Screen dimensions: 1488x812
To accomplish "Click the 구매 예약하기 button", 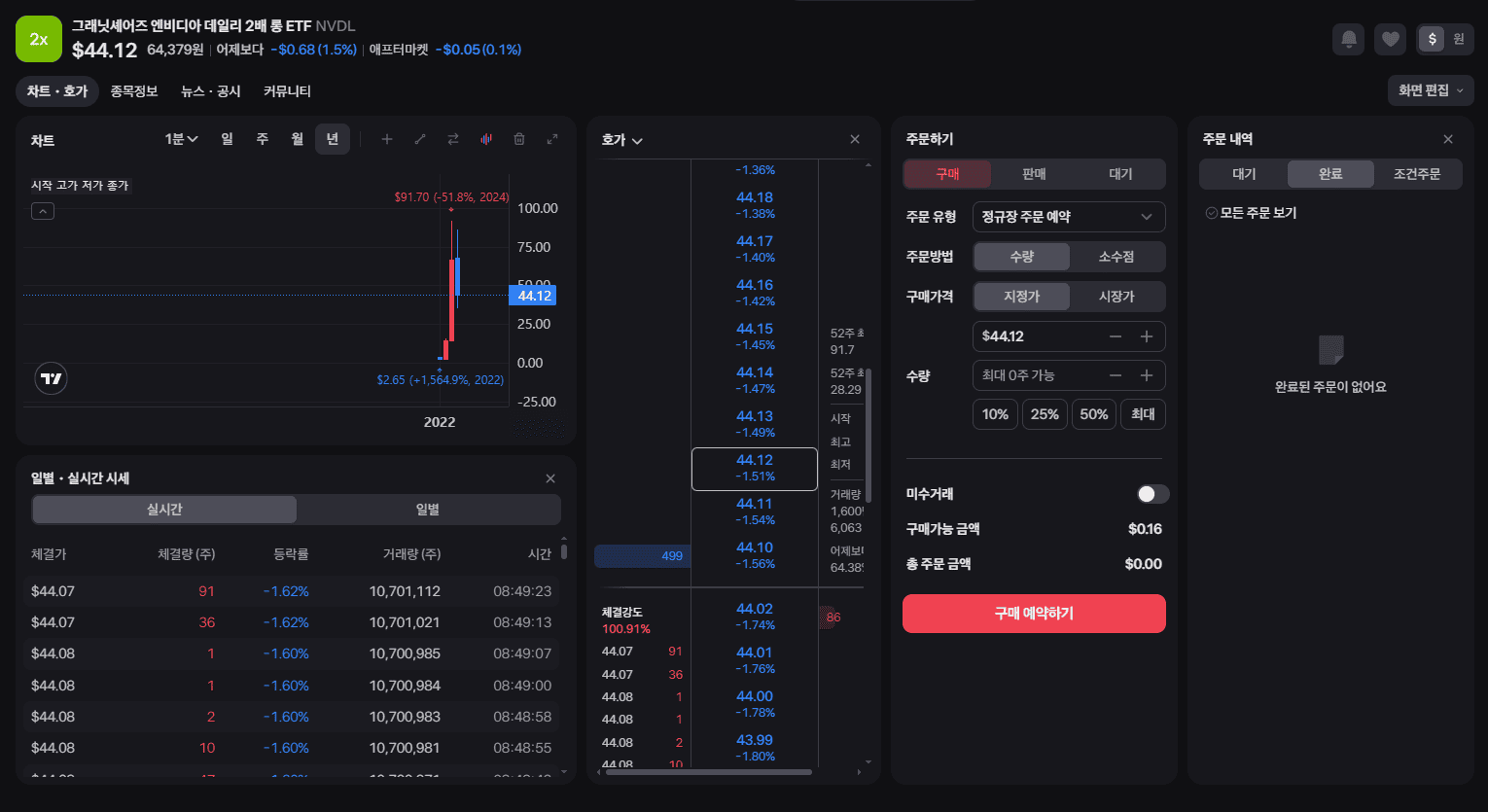I will click(1033, 614).
